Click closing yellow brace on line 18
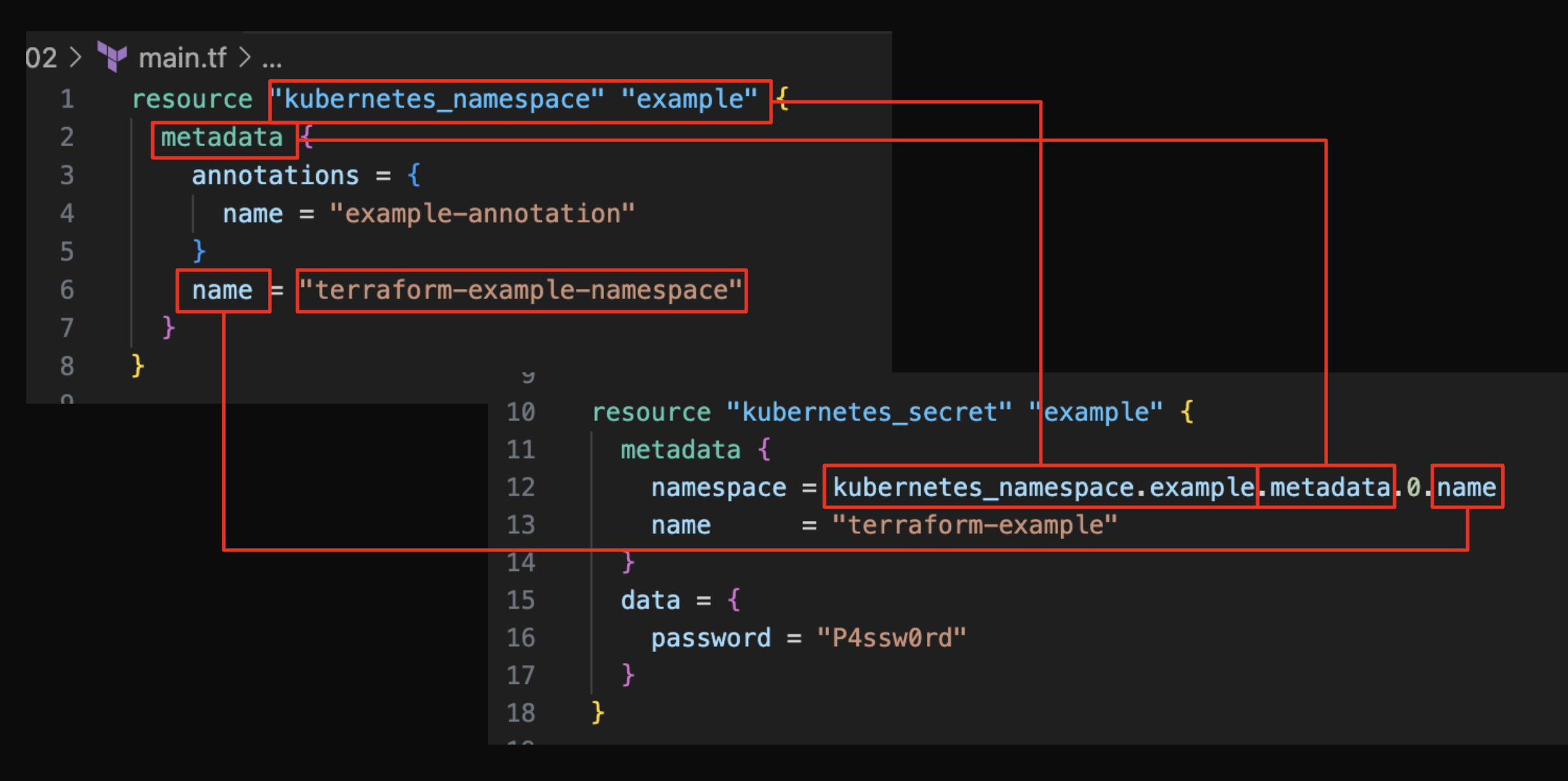This screenshot has height=781, width=1568. 597,713
